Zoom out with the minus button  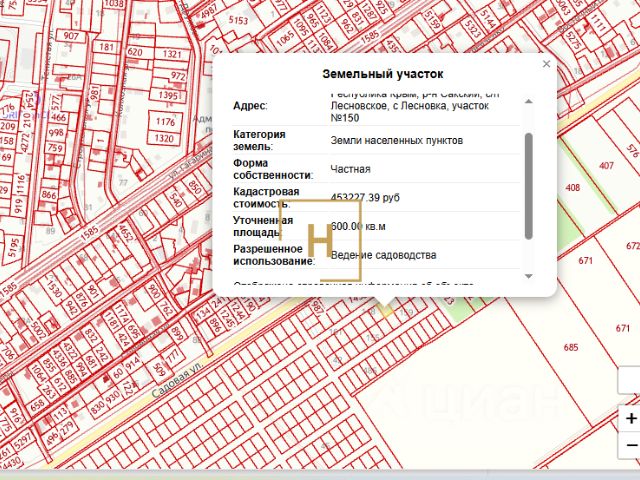point(630,445)
